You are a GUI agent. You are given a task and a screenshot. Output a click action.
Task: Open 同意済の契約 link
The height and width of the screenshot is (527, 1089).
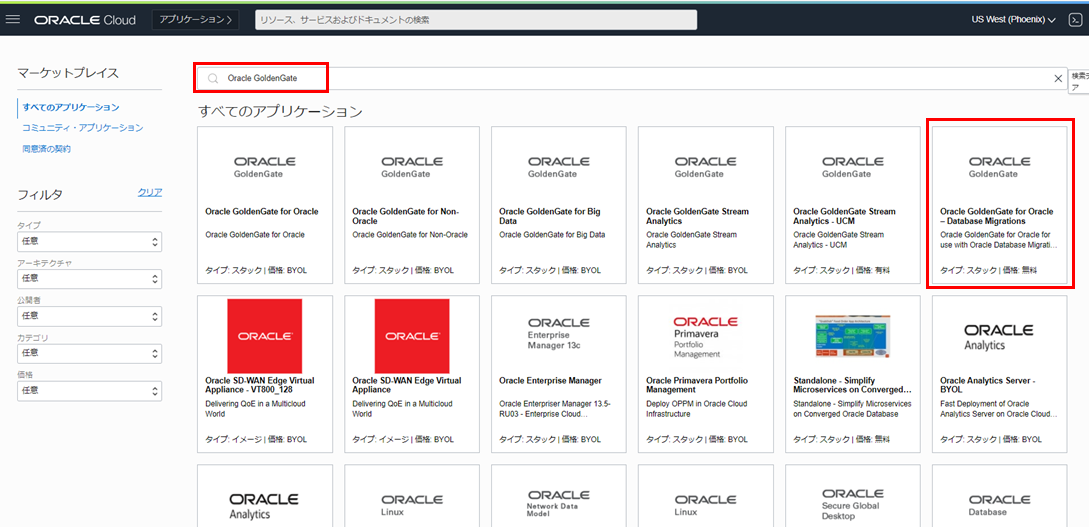click(47, 149)
